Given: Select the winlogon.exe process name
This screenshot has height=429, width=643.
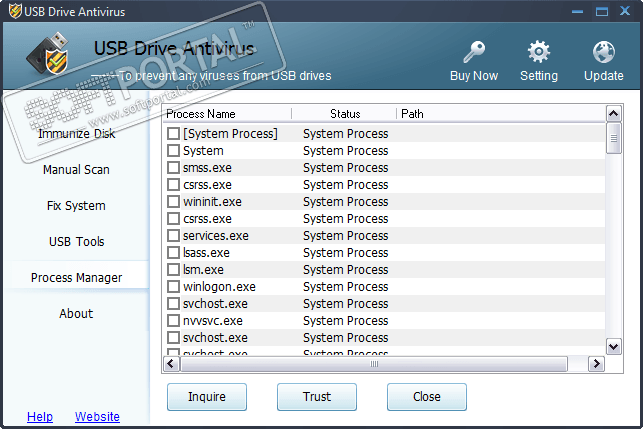Looking at the screenshot, I should pos(219,287).
